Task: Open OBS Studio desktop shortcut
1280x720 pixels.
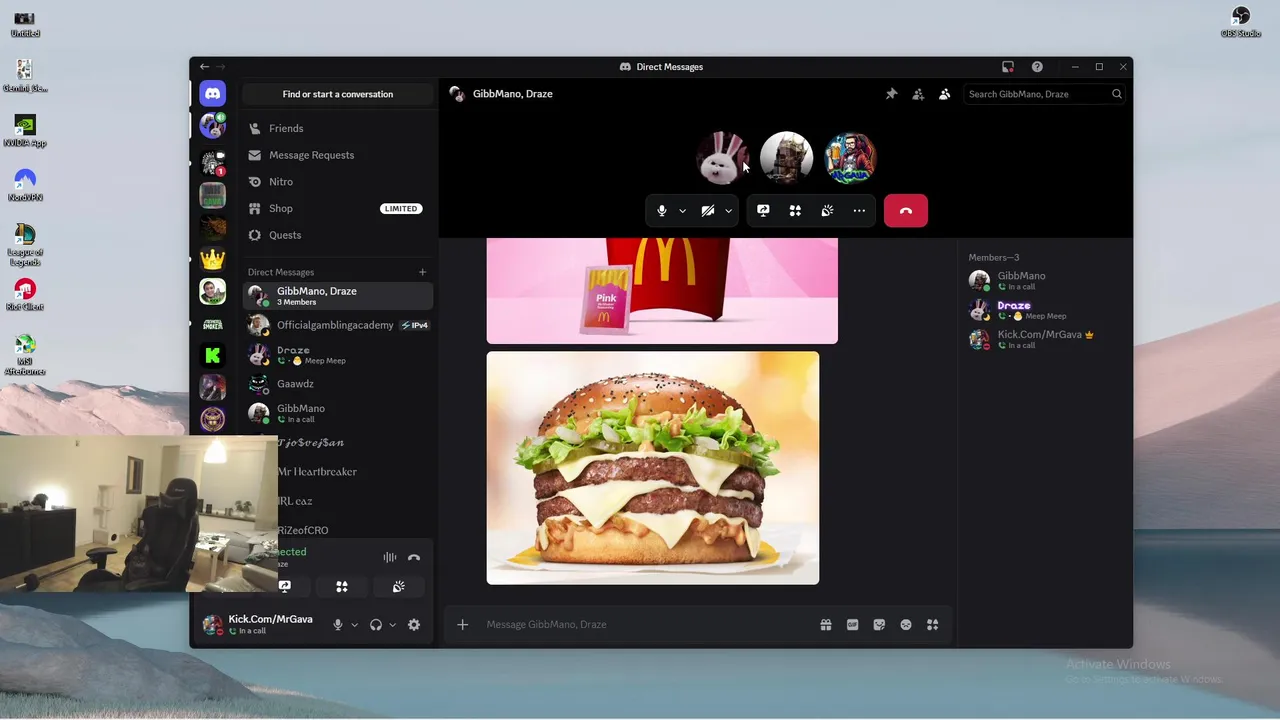Action: coord(1241,22)
